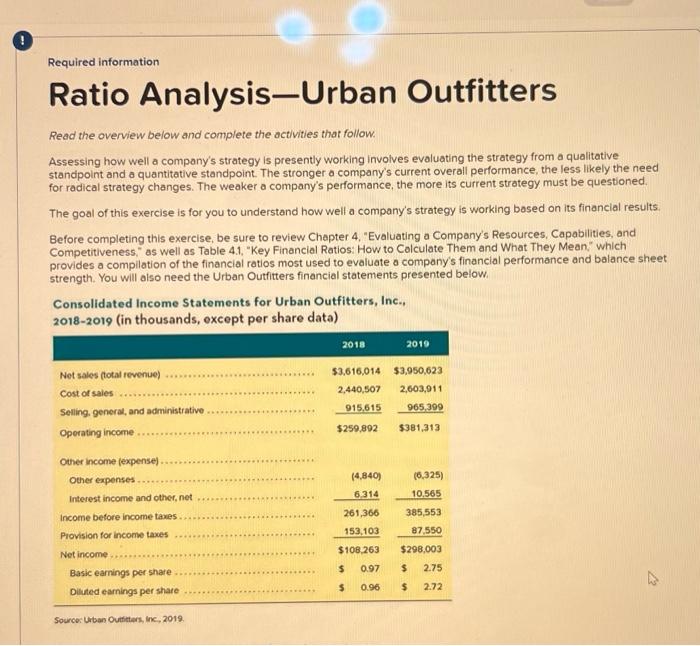Click the 'Other expenses' row label
This screenshot has width=700, height=646.
pos(102,480)
